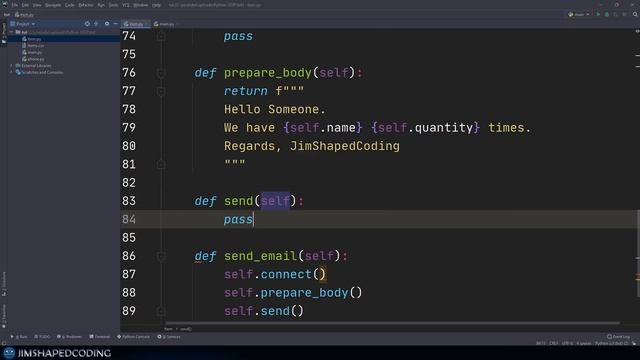The image size is (640, 360).
Task: Click Run with Coverage icon
Action: pyautogui.click(x=616, y=15)
